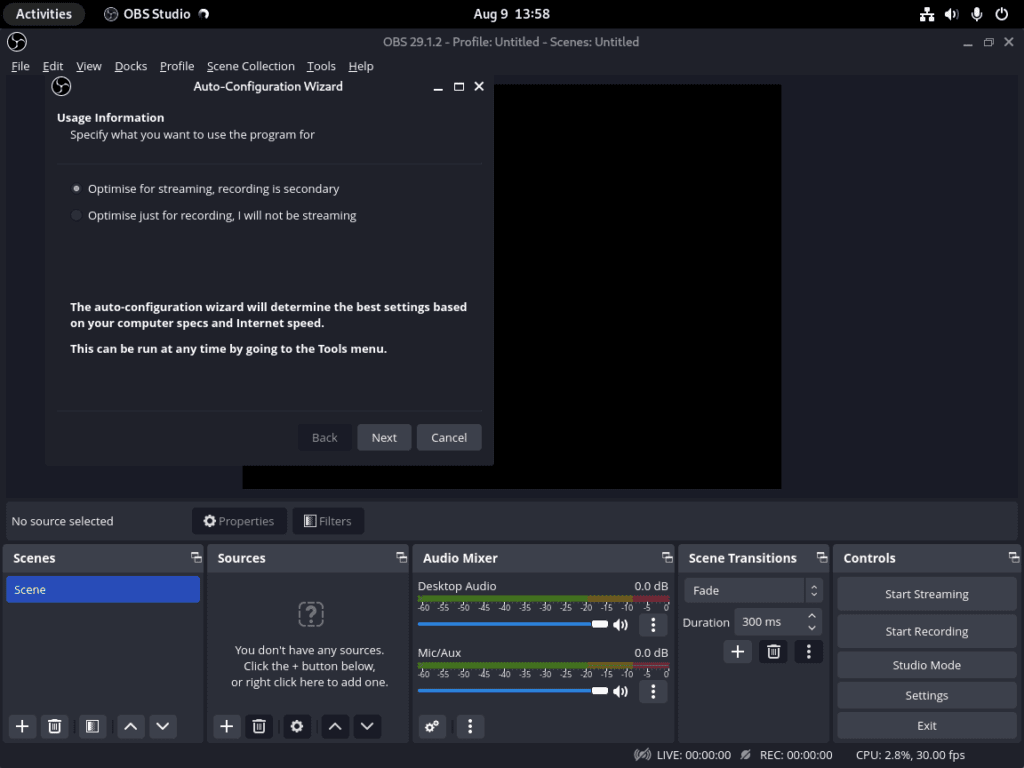The image size is (1024, 768).
Task: Select the 'Scene' entry in the Scenes list
Action: pyautogui.click(x=102, y=589)
